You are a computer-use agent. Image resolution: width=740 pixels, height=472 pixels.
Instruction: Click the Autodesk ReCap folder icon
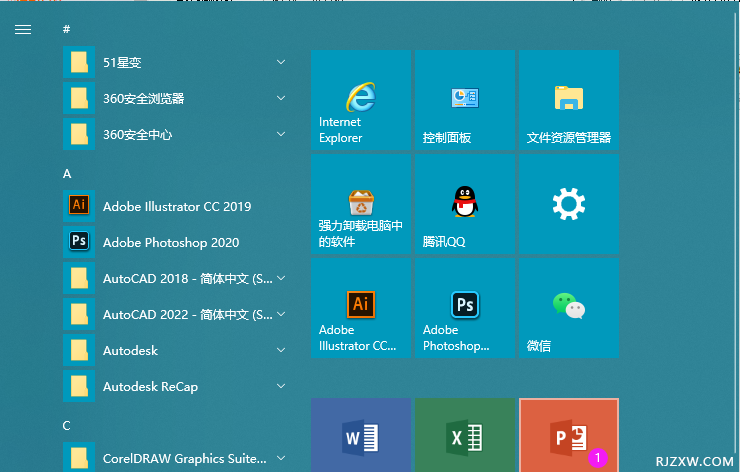pyautogui.click(x=79, y=386)
